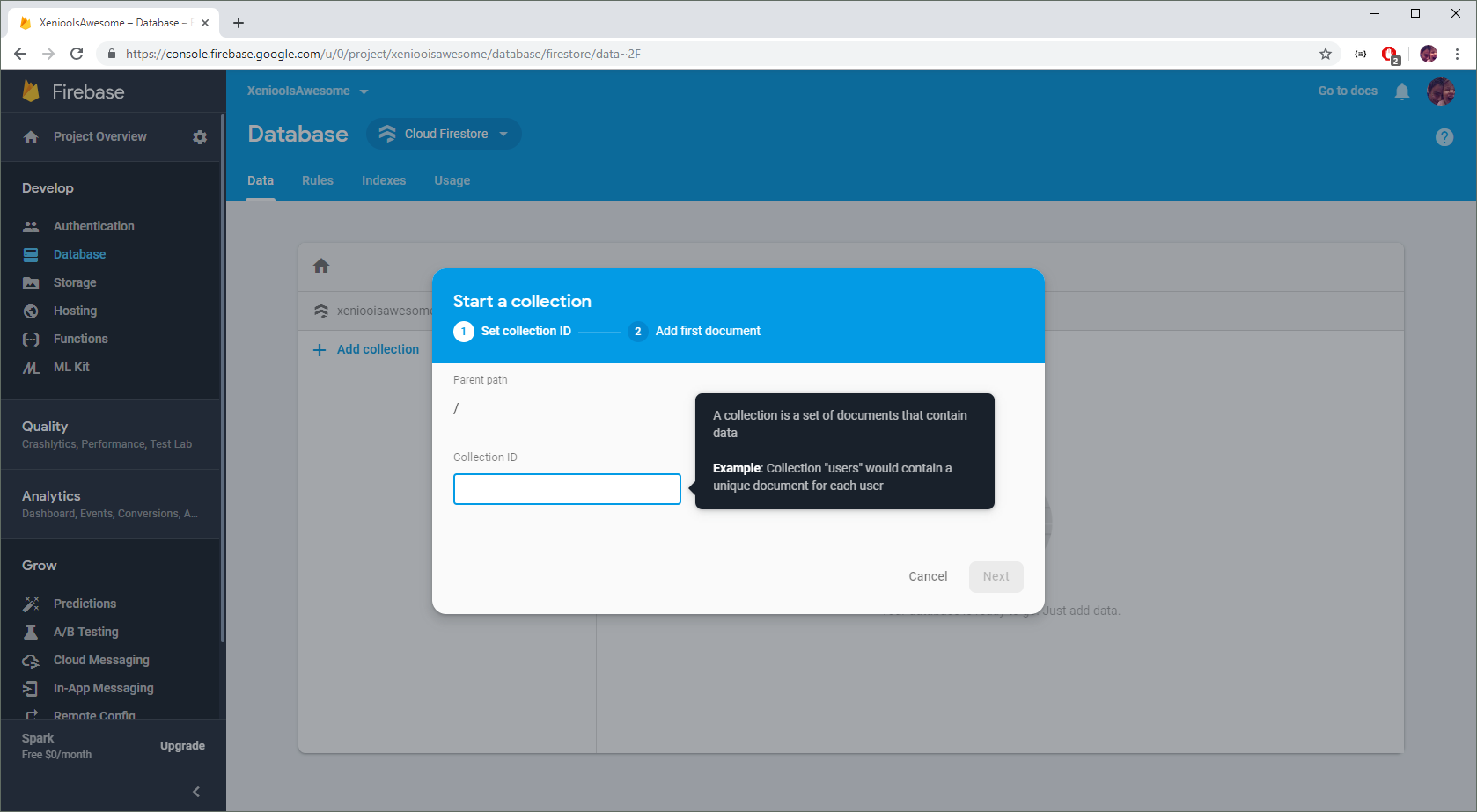Click the browser address bar URL

coord(383,54)
